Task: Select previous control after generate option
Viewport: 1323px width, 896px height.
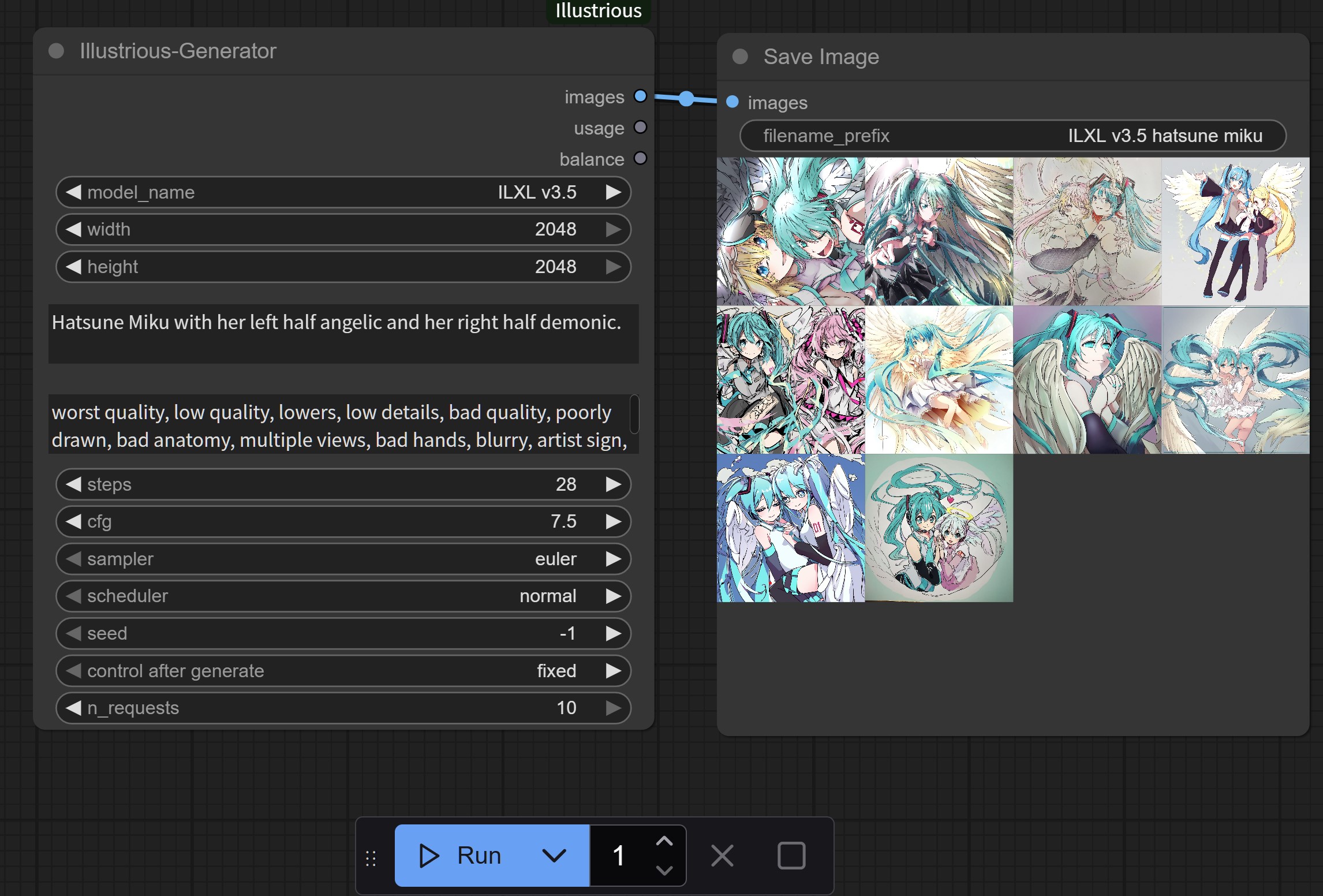Action: 73,671
